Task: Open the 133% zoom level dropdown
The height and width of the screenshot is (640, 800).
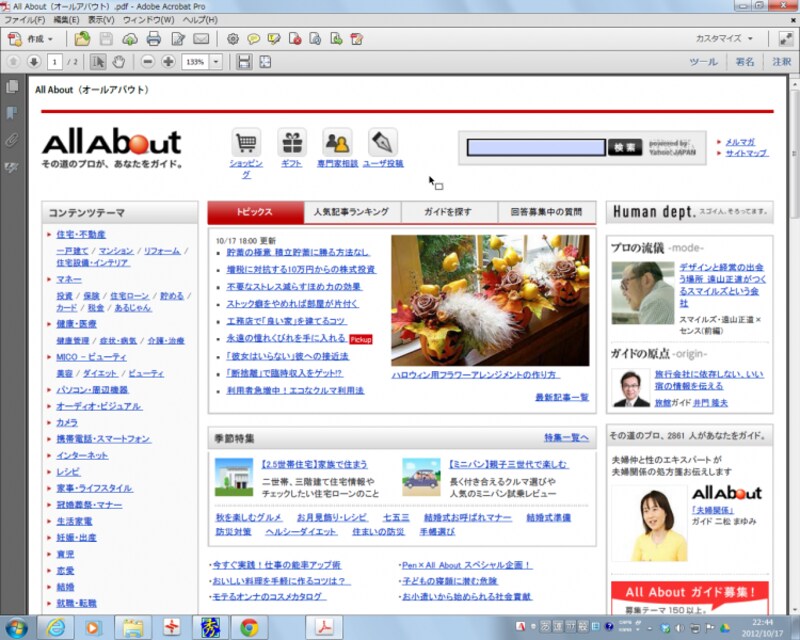Action: coord(214,61)
